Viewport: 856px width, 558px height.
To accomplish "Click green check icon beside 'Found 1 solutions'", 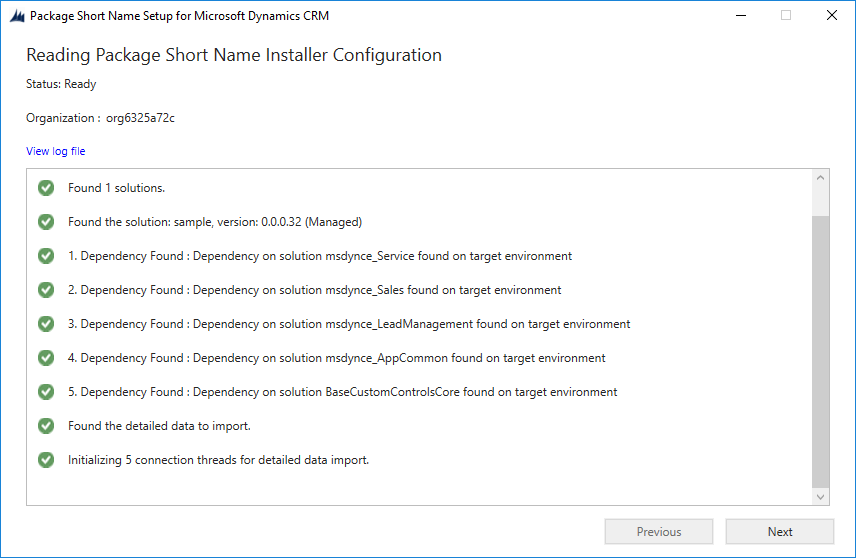I will click(x=46, y=188).
